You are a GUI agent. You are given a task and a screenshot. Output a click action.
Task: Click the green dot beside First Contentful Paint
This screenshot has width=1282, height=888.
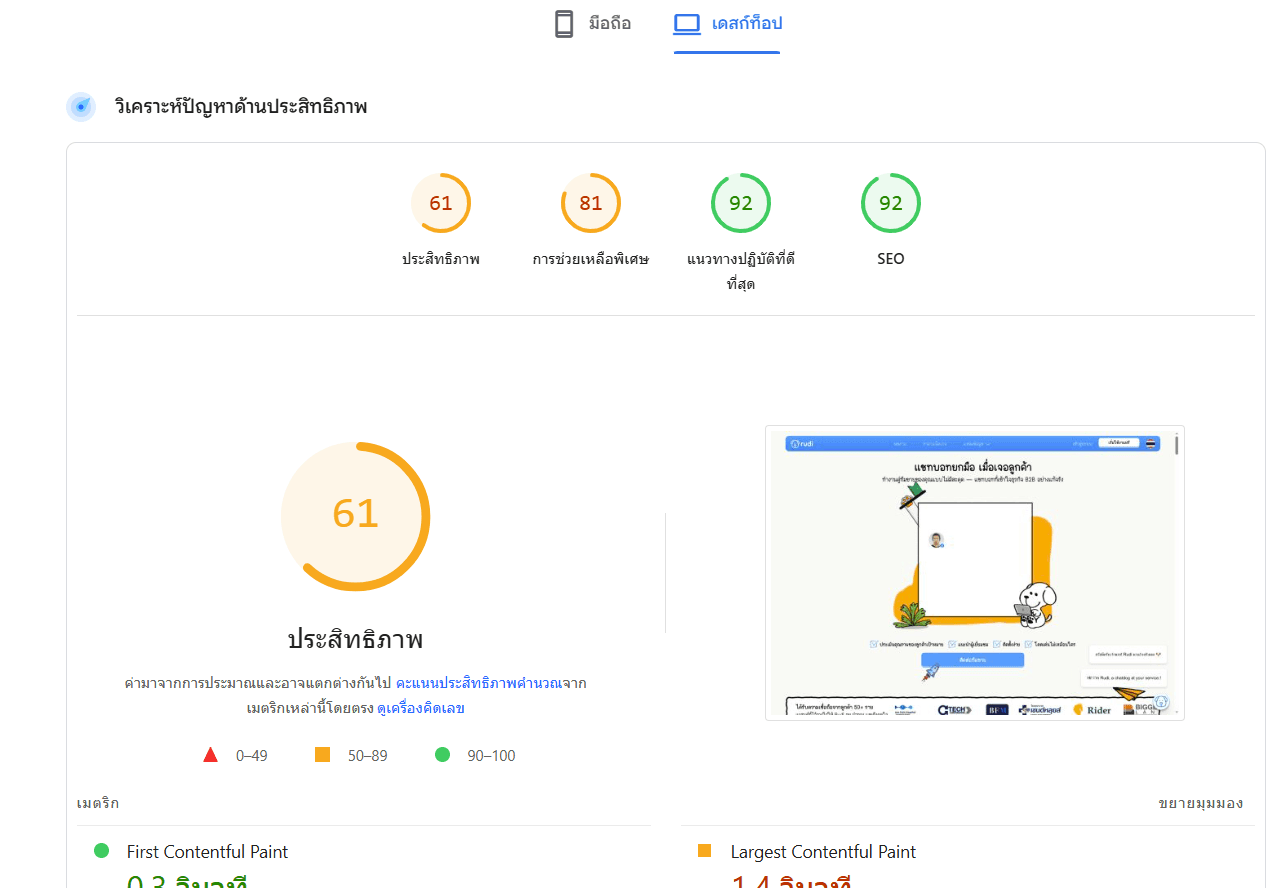tap(101, 851)
